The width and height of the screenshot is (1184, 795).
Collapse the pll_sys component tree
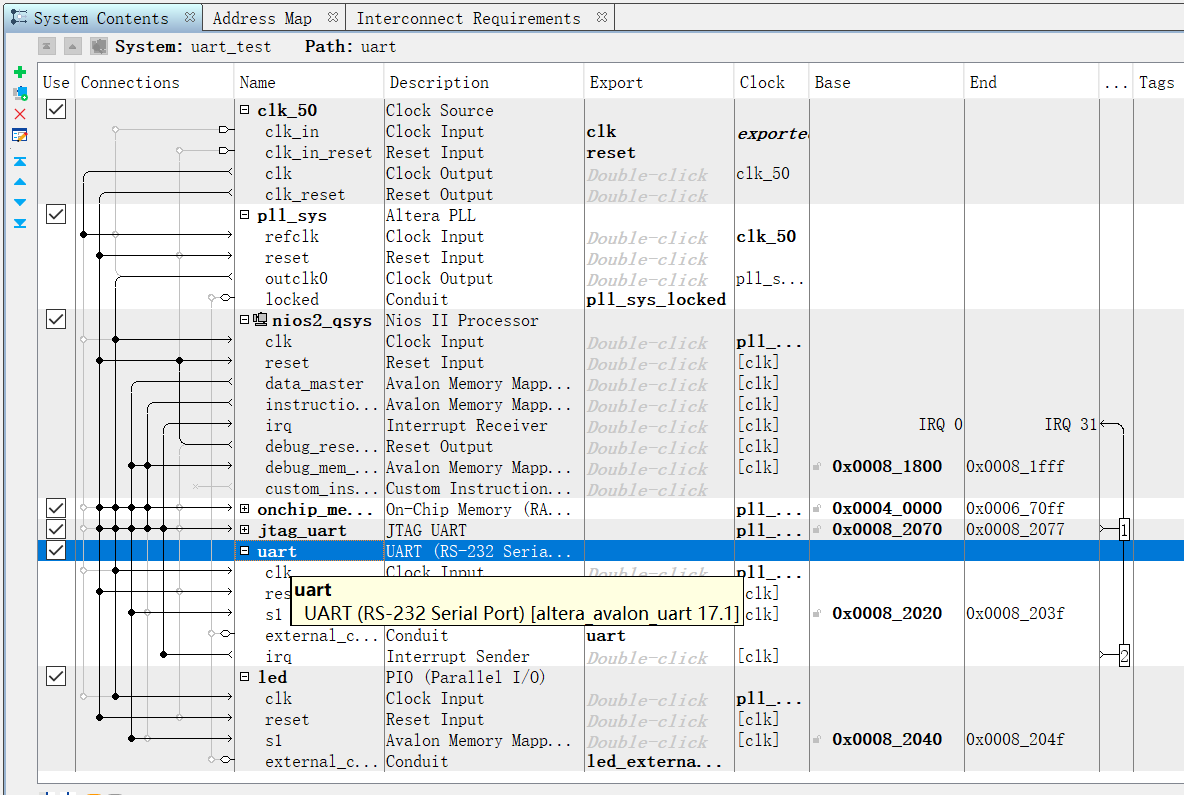(x=245, y=214)
